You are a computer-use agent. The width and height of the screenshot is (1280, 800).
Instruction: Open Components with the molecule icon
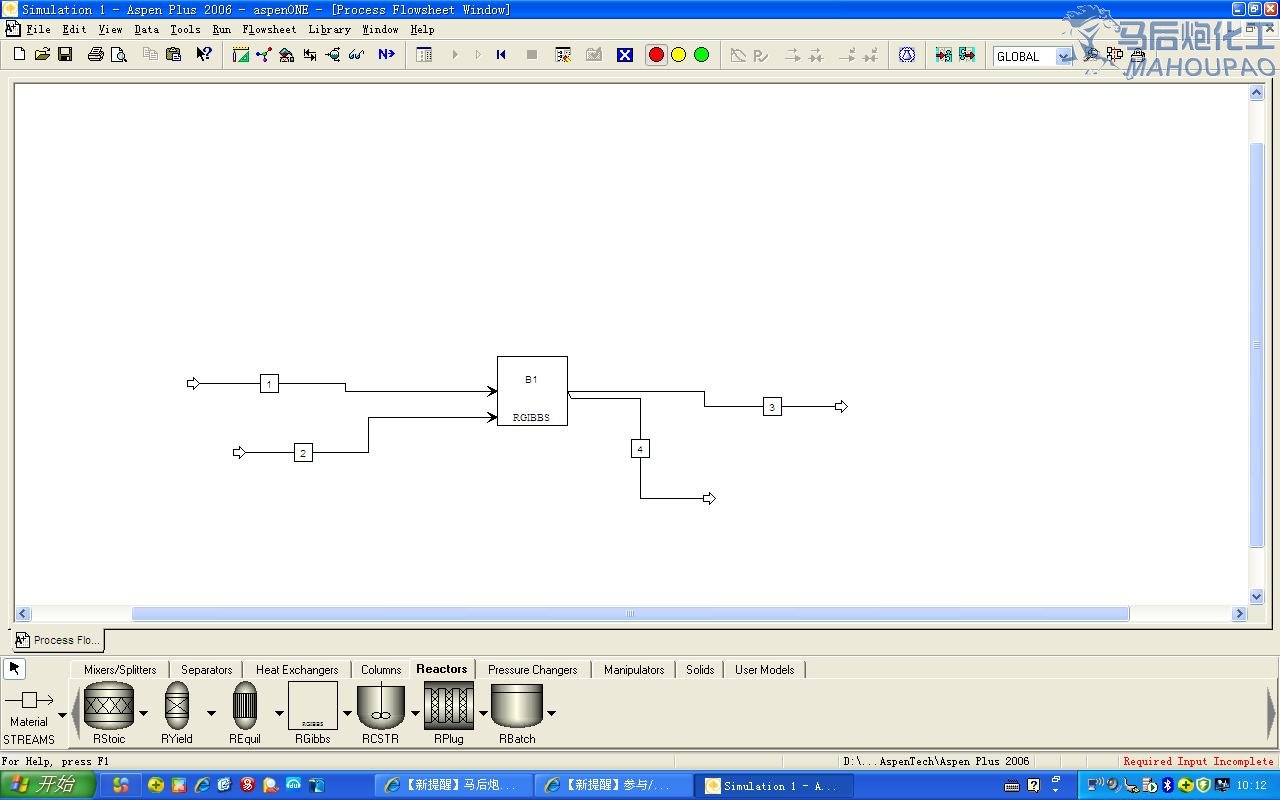tap(264, 55)
